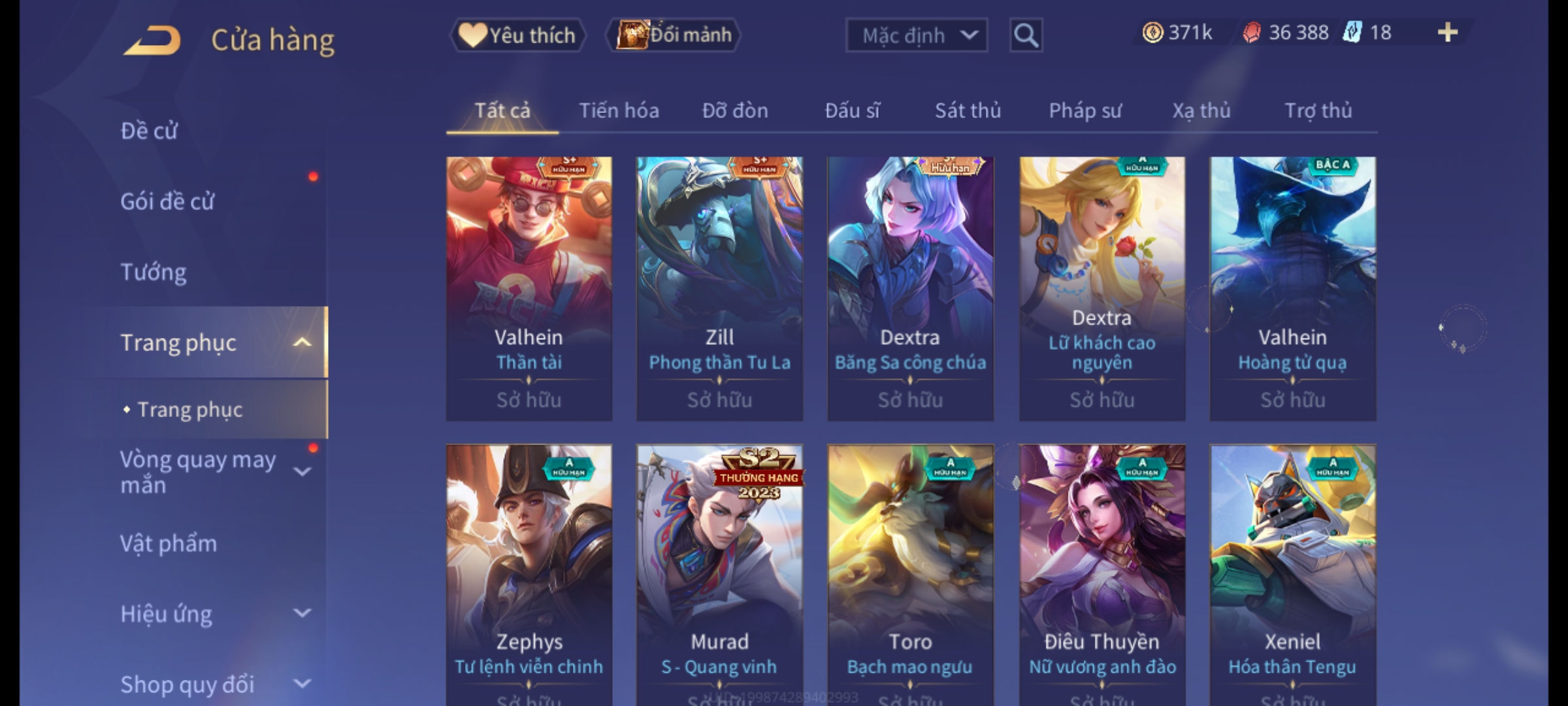Viewport: 1568px width, 706px height.
Task: Open Yêu thích favorites heart button
Action: tap(517, 35)
